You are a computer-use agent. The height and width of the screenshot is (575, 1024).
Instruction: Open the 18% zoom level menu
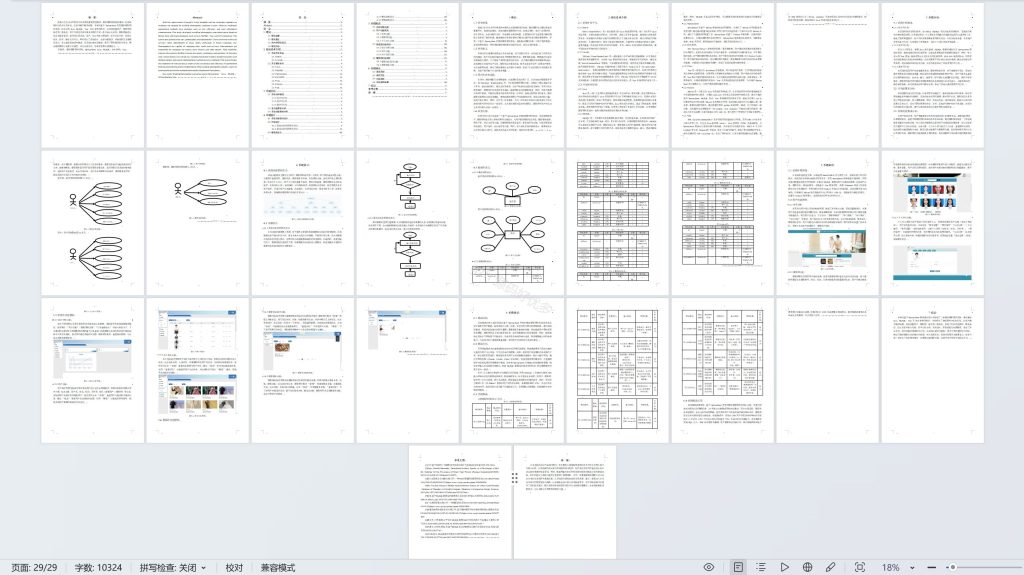tap(897, 567)
